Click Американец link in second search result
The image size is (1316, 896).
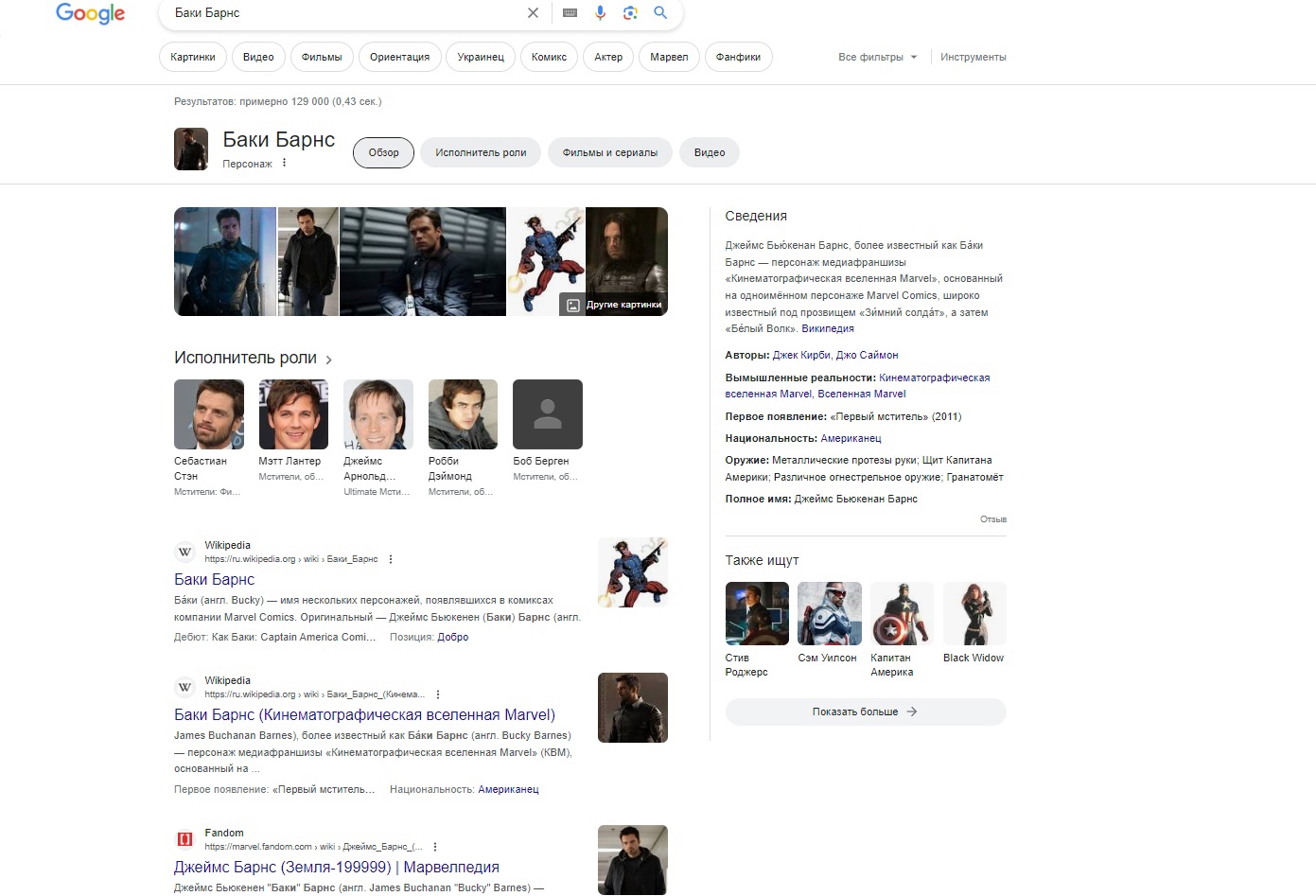click(508, 789)
